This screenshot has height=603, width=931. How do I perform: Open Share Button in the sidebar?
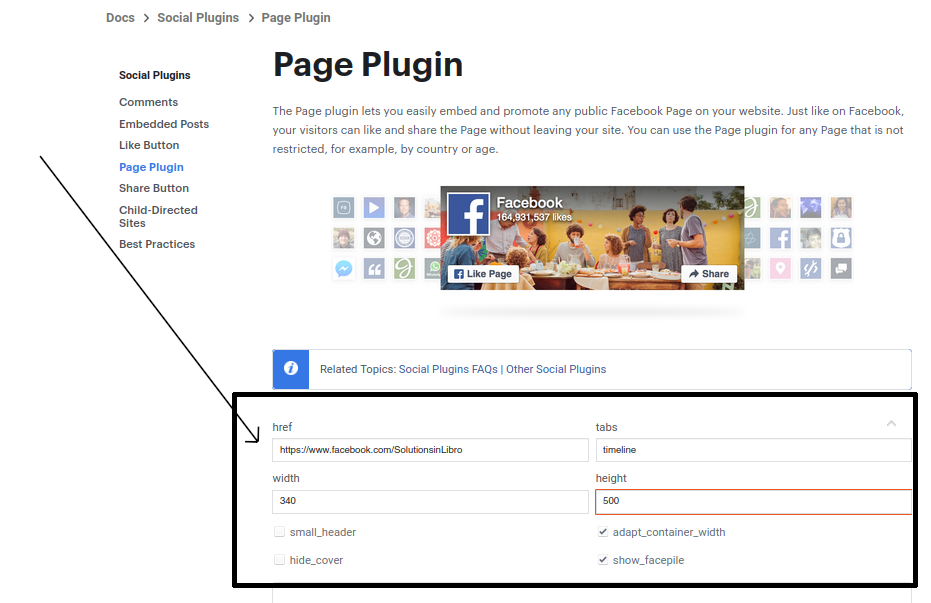[154, 188]
